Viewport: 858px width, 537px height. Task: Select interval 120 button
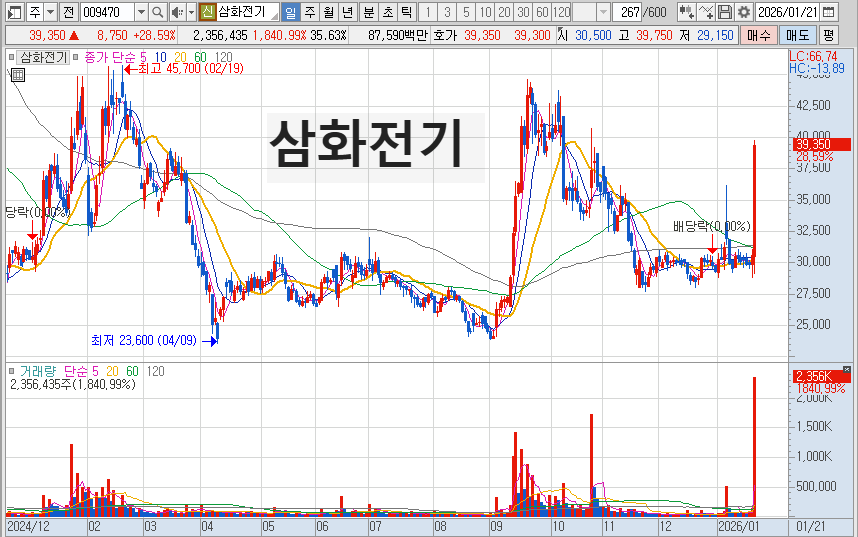pyautogui.click(x=561, y=11)
